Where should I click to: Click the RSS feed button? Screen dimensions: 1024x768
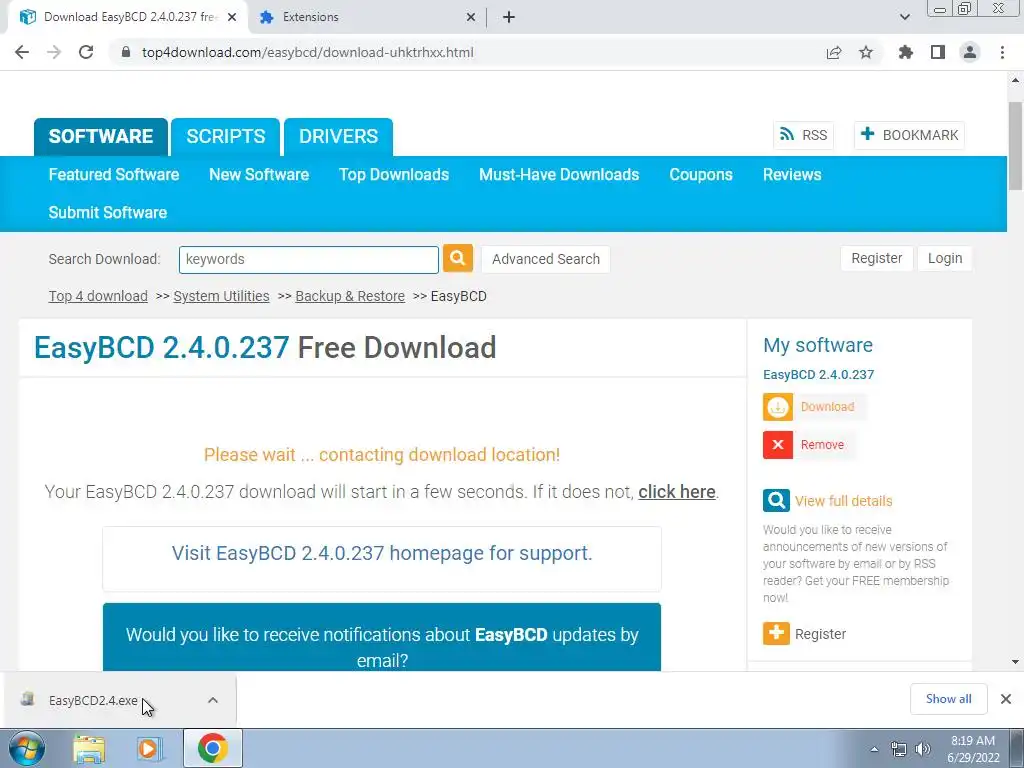(x=803, y=135)
